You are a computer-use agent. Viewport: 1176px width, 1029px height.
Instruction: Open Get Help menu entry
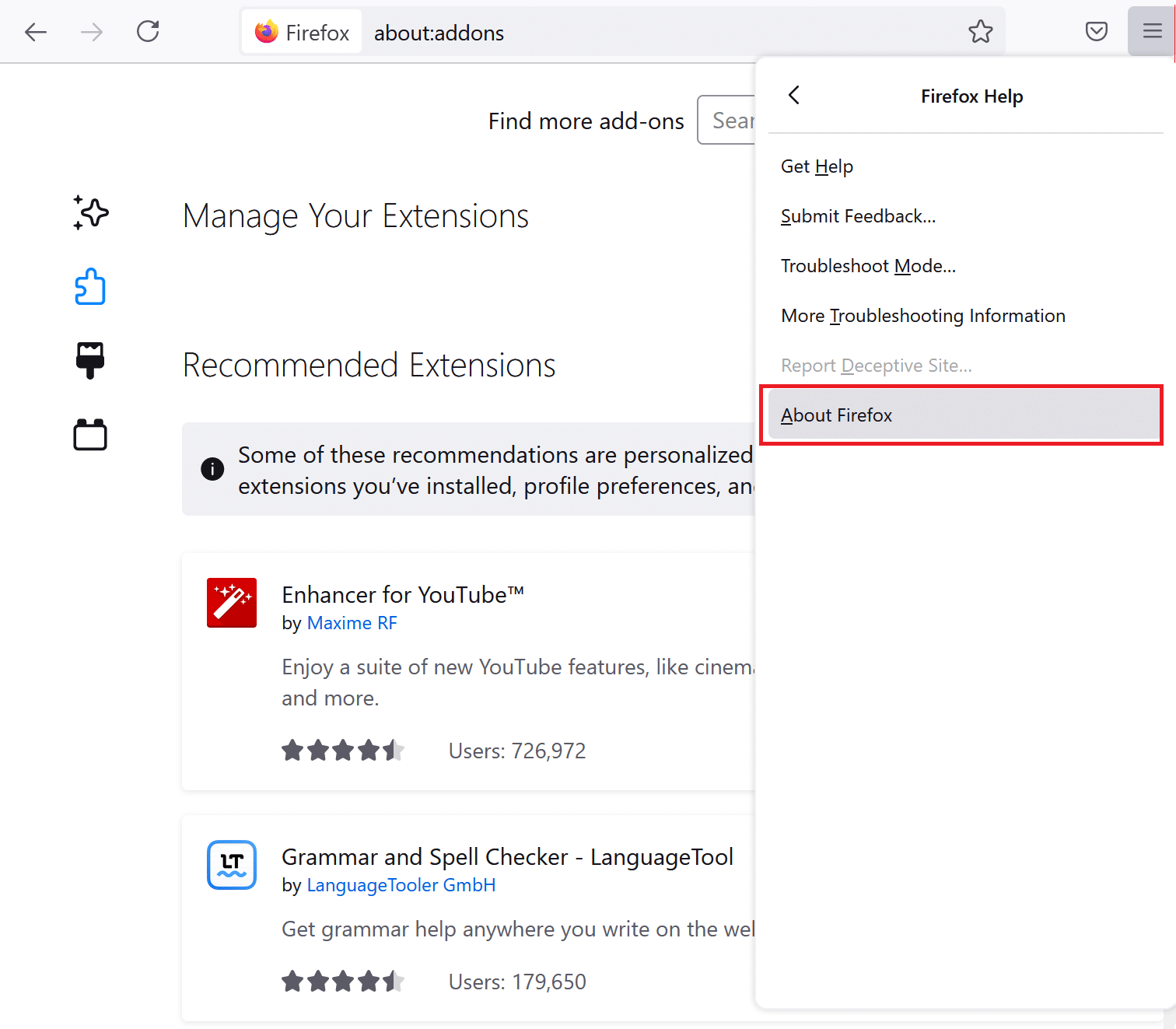coord(817,166)
